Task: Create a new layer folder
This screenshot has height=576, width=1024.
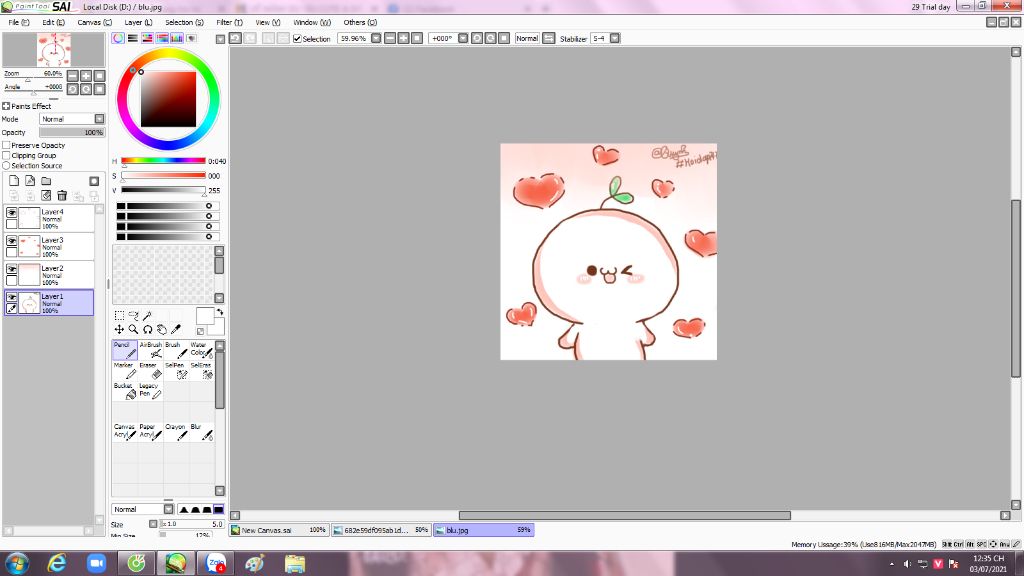Action: pos(46,181)
